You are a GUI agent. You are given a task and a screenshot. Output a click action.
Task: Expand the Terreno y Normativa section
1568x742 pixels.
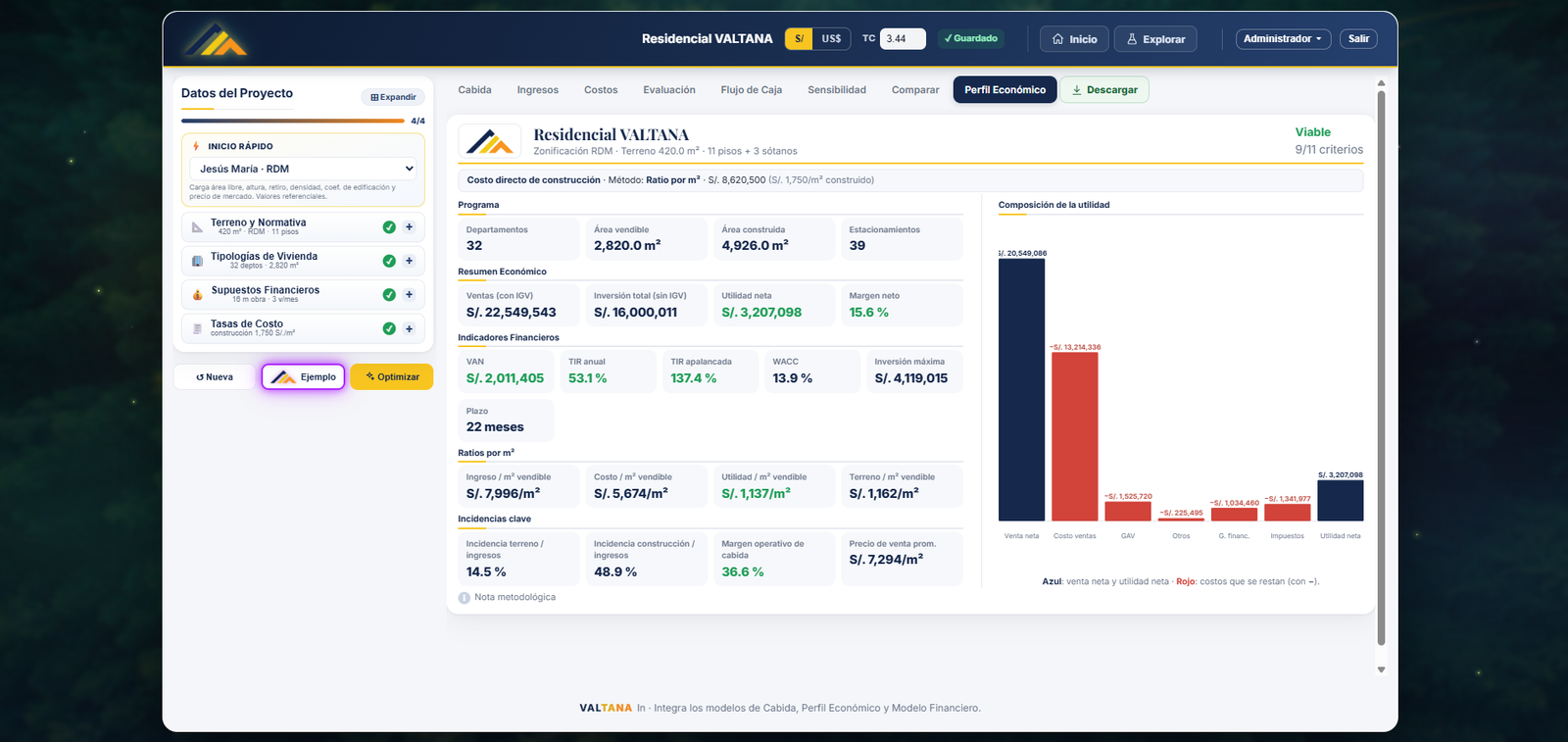(409, 227)
